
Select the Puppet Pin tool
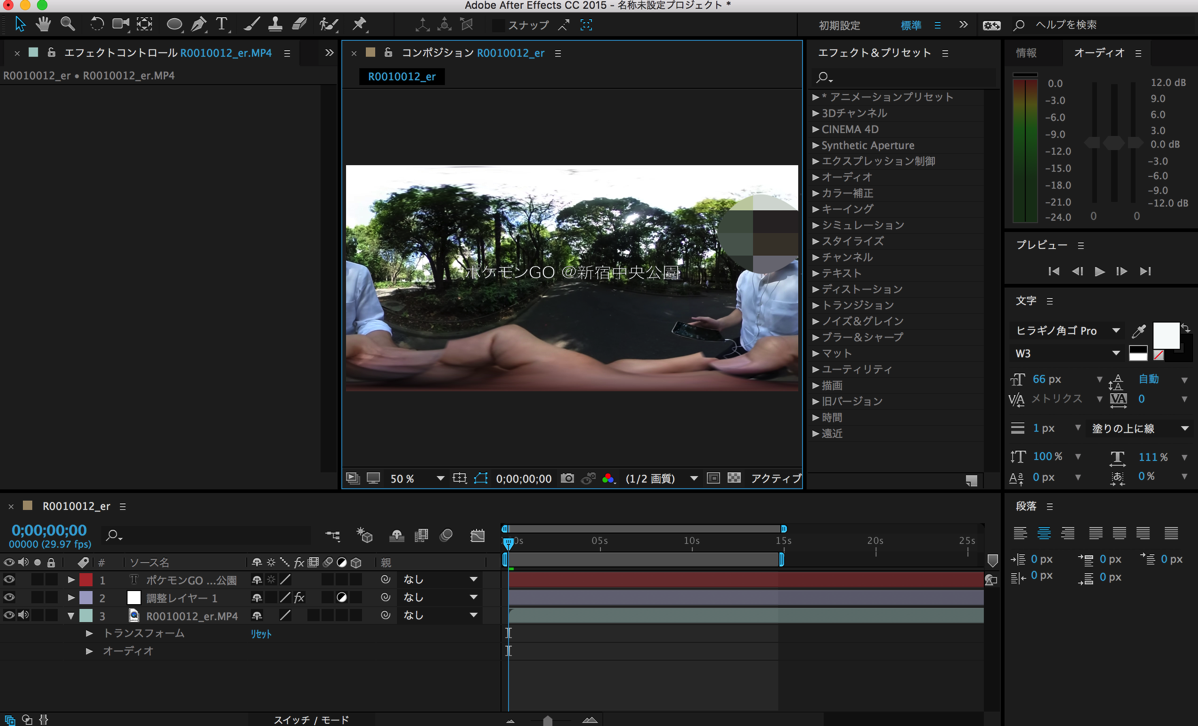click(x=358, y=24)
